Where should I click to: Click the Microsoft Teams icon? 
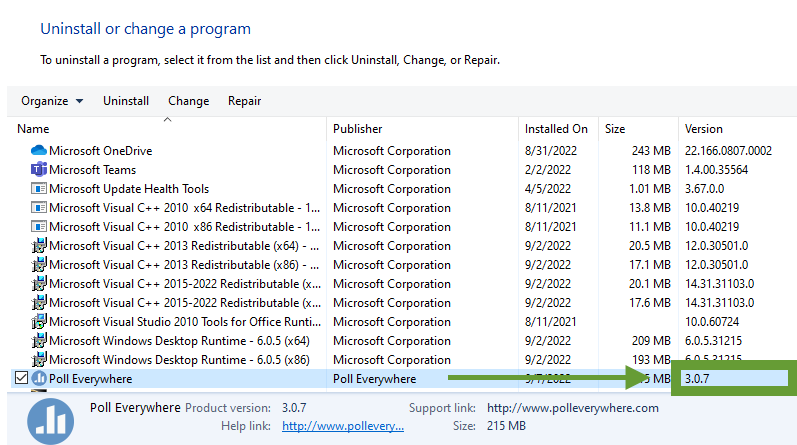[39, 169]
